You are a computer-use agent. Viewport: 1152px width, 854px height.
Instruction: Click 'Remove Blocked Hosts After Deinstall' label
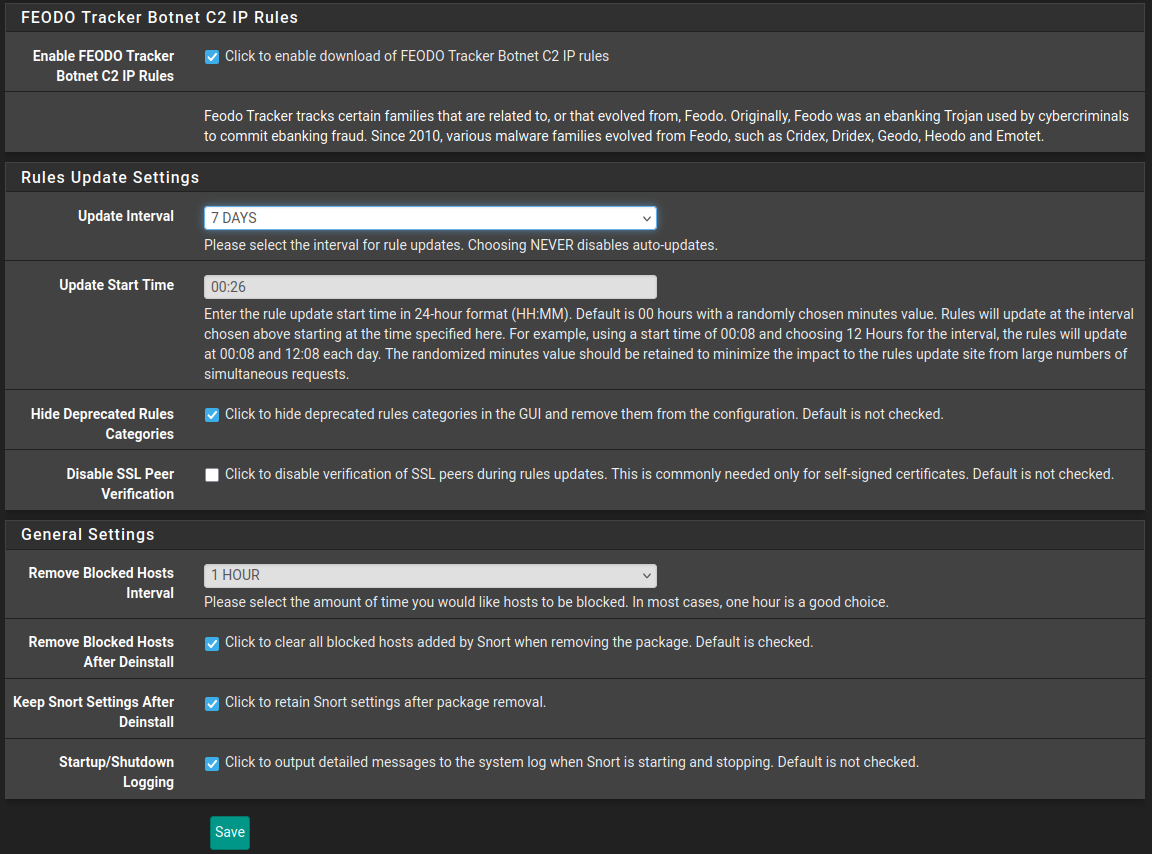101,653
